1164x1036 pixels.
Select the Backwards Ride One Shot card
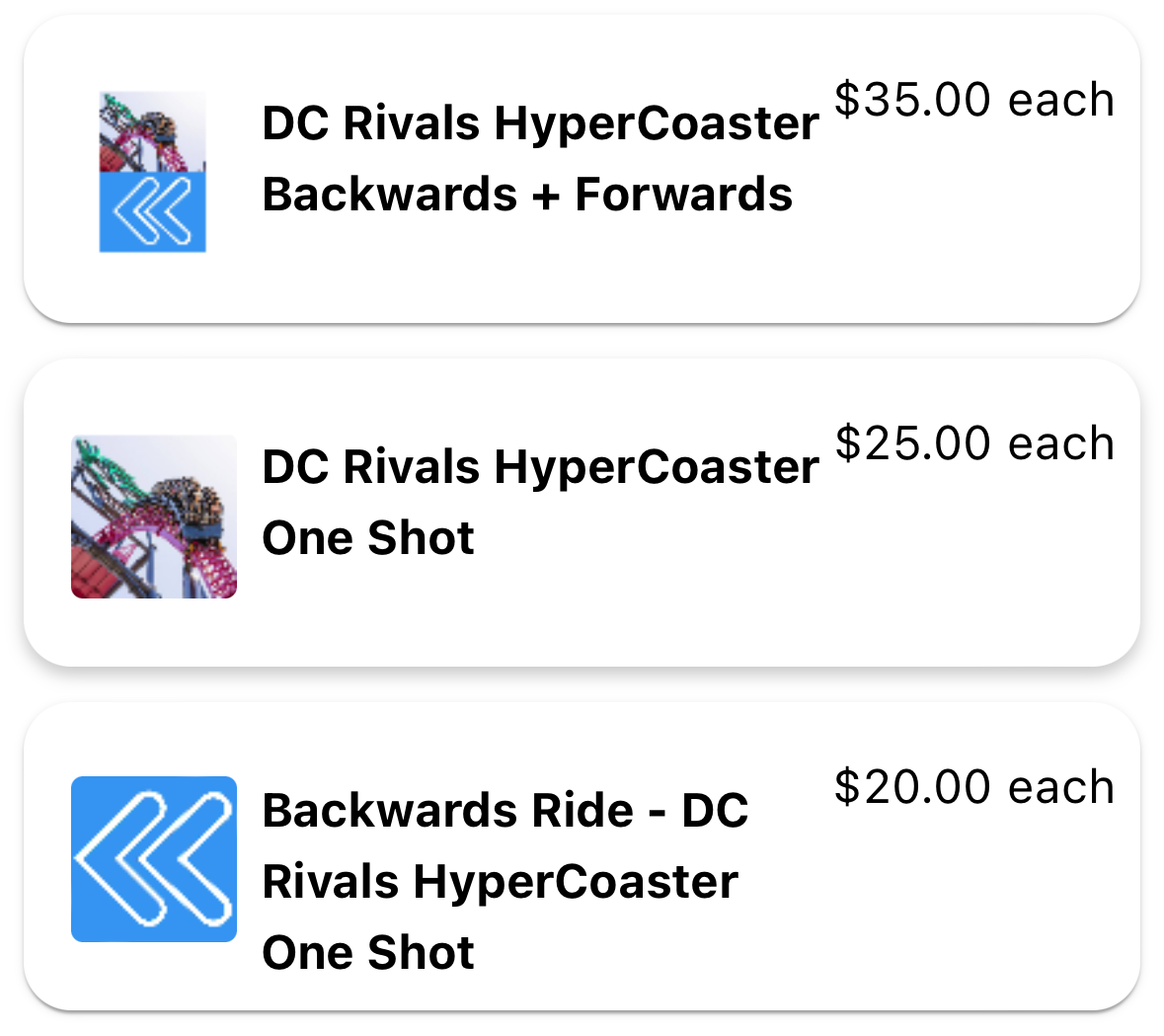pyautogui.click(x=582, y=856)
